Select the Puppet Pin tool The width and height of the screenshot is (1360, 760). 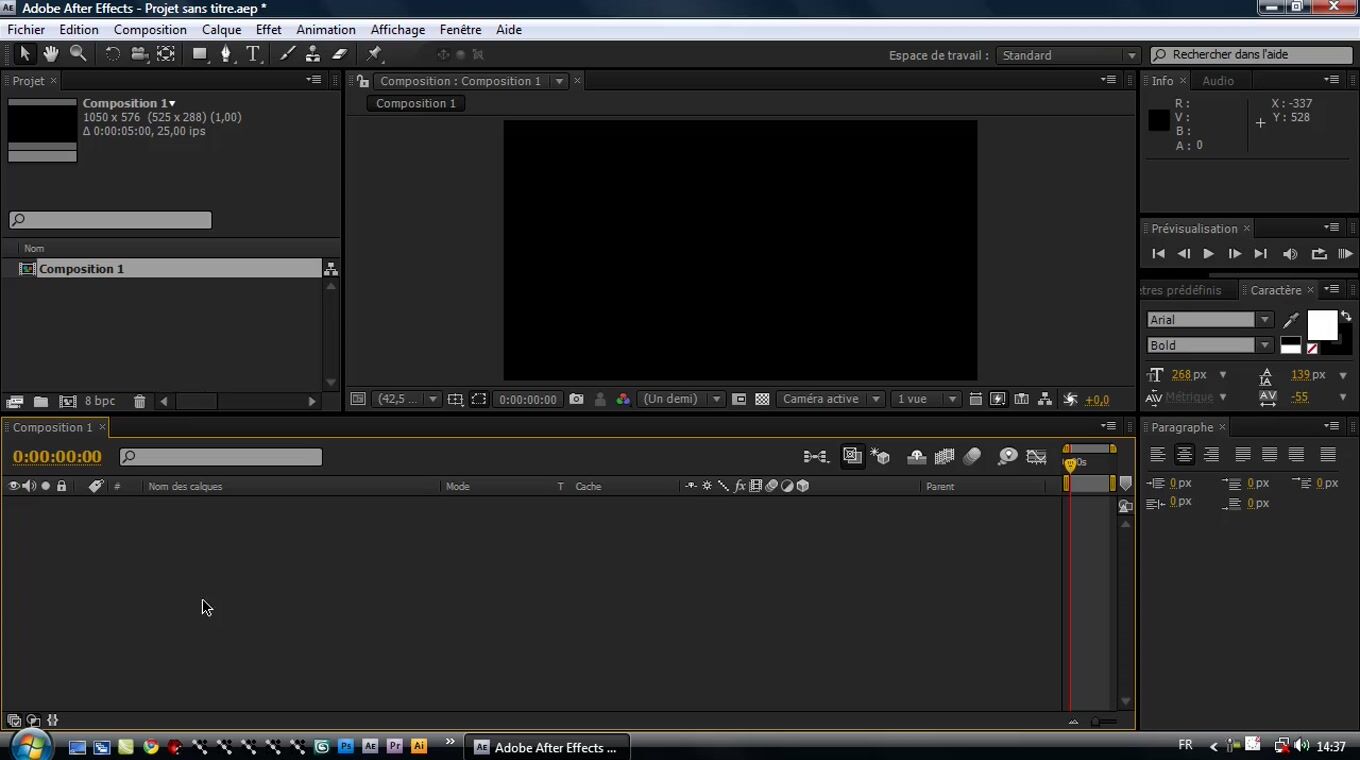coord(374,54)
